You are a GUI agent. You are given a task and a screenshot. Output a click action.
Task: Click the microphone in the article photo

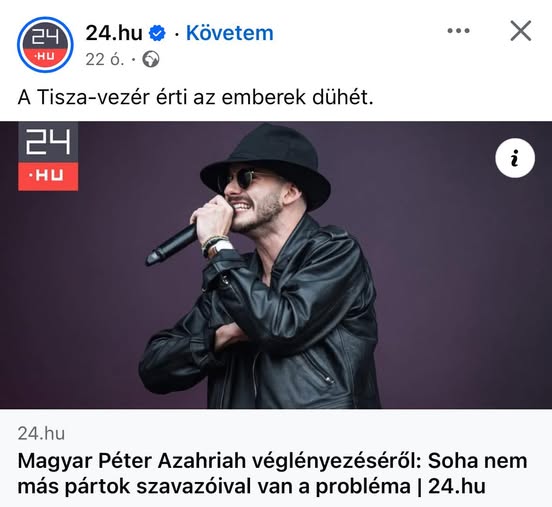(x=172, y=244)
